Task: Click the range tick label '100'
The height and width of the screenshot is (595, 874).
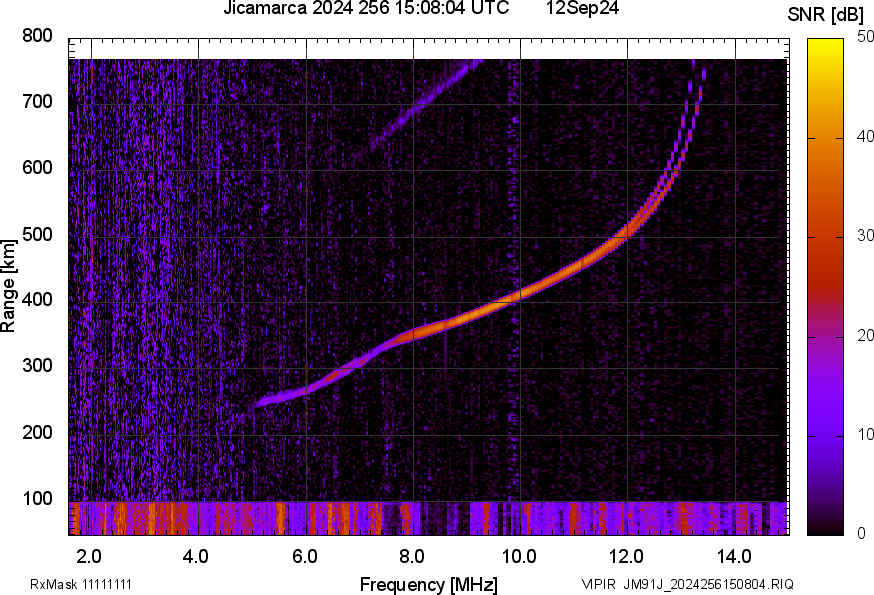Action: click(37, 499)
